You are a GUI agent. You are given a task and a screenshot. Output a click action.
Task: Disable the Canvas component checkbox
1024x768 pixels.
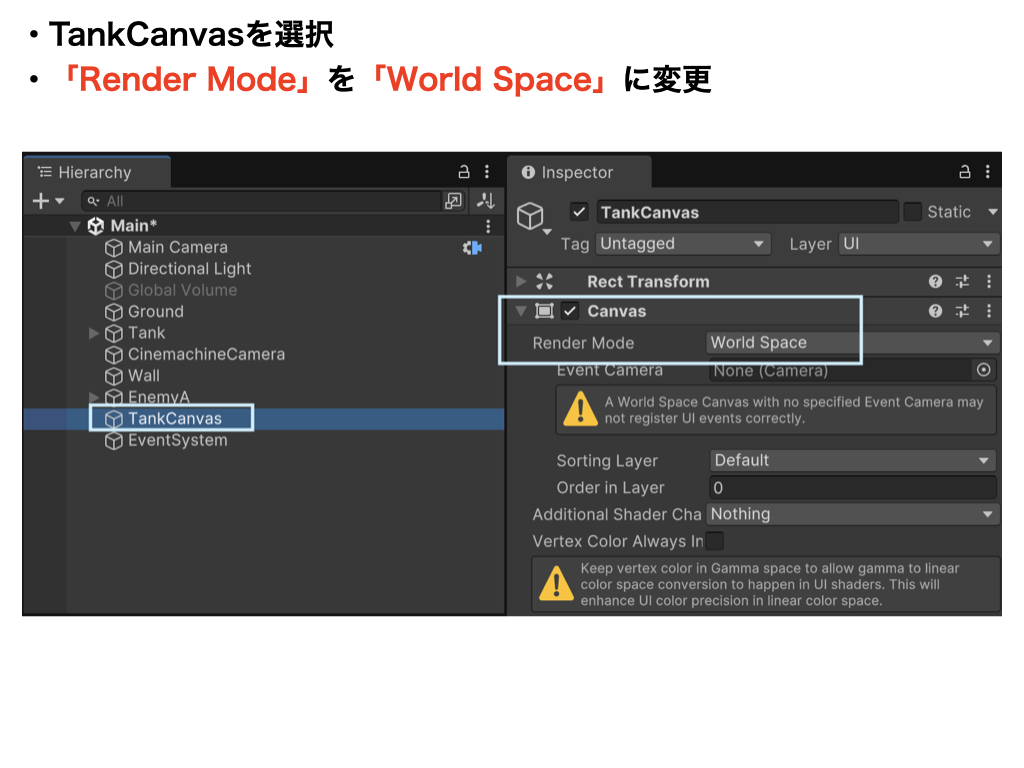(x=570, y=311)
